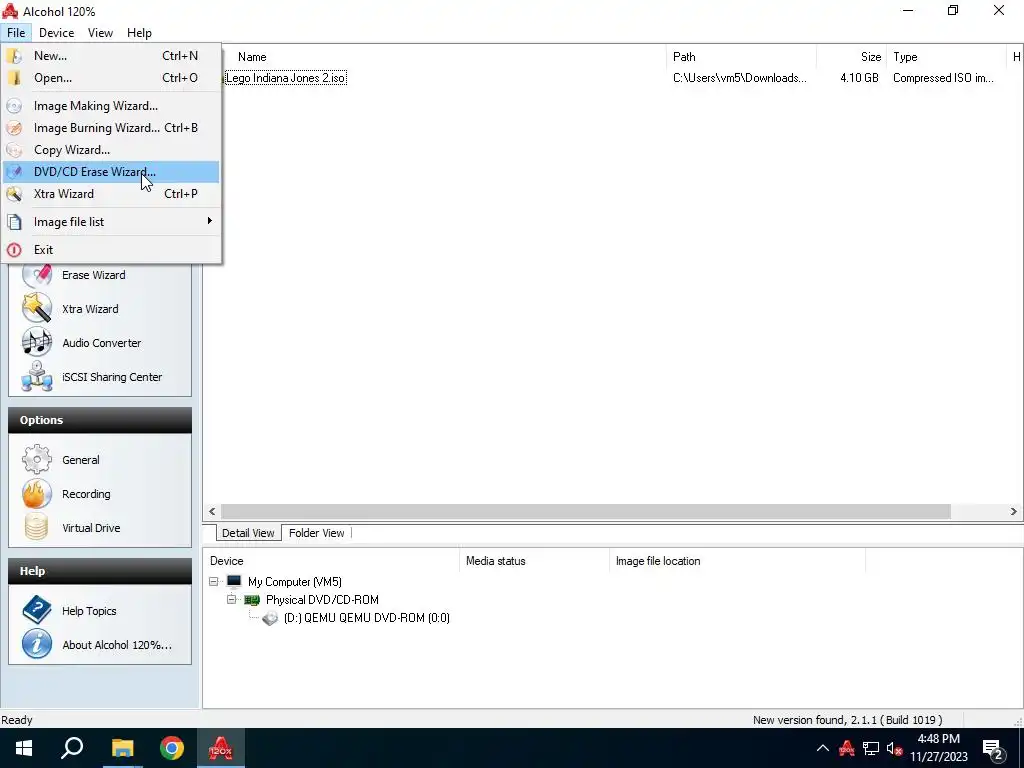This screenshot has height=768, width=1024.
Task: Click the Image Making Wizard disc icon
Action: 14,106
